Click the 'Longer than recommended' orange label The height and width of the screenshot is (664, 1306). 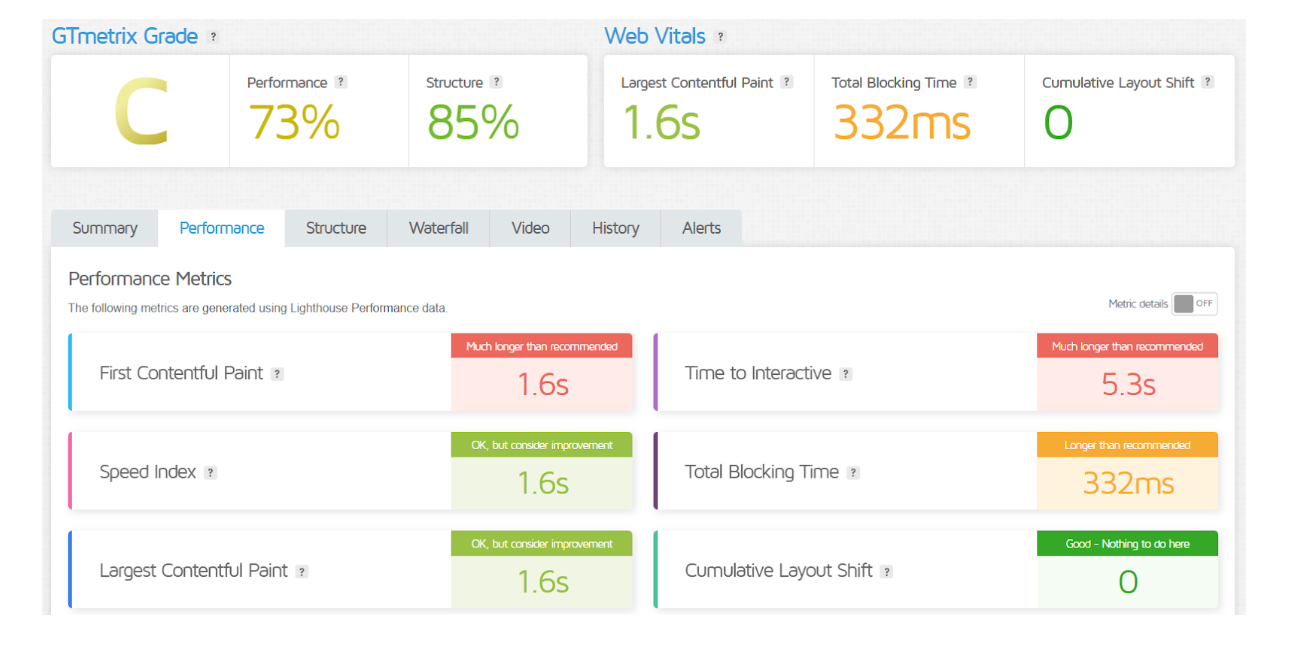click(1128, 445)
